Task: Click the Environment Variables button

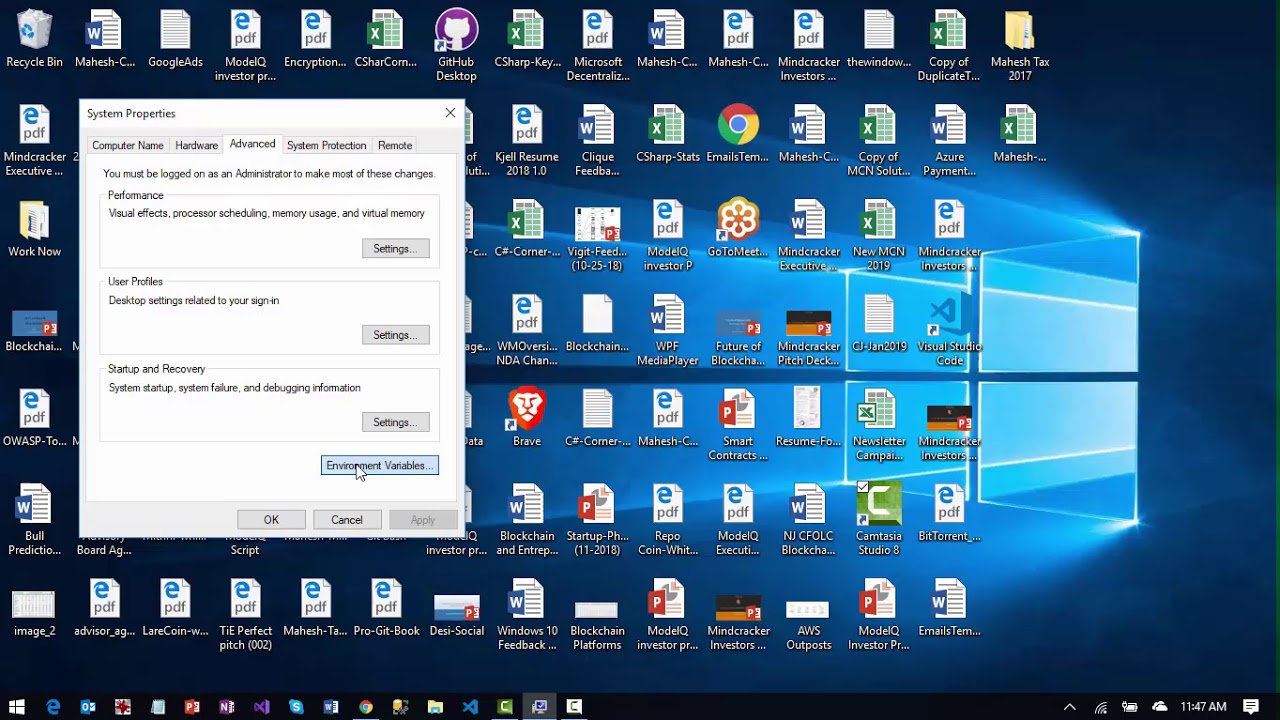Action: click(379, 466)
